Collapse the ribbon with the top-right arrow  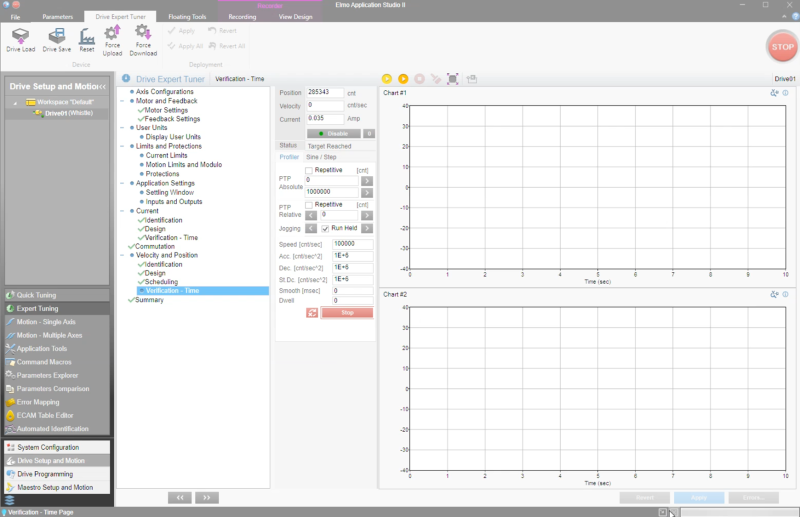[x=784, y=17]
